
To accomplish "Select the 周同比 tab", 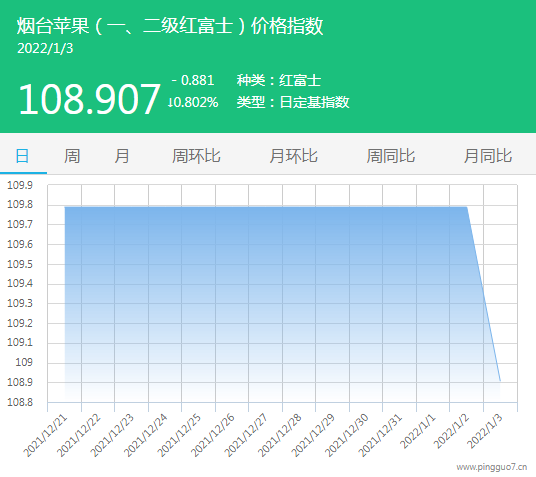I will [391, 156].
